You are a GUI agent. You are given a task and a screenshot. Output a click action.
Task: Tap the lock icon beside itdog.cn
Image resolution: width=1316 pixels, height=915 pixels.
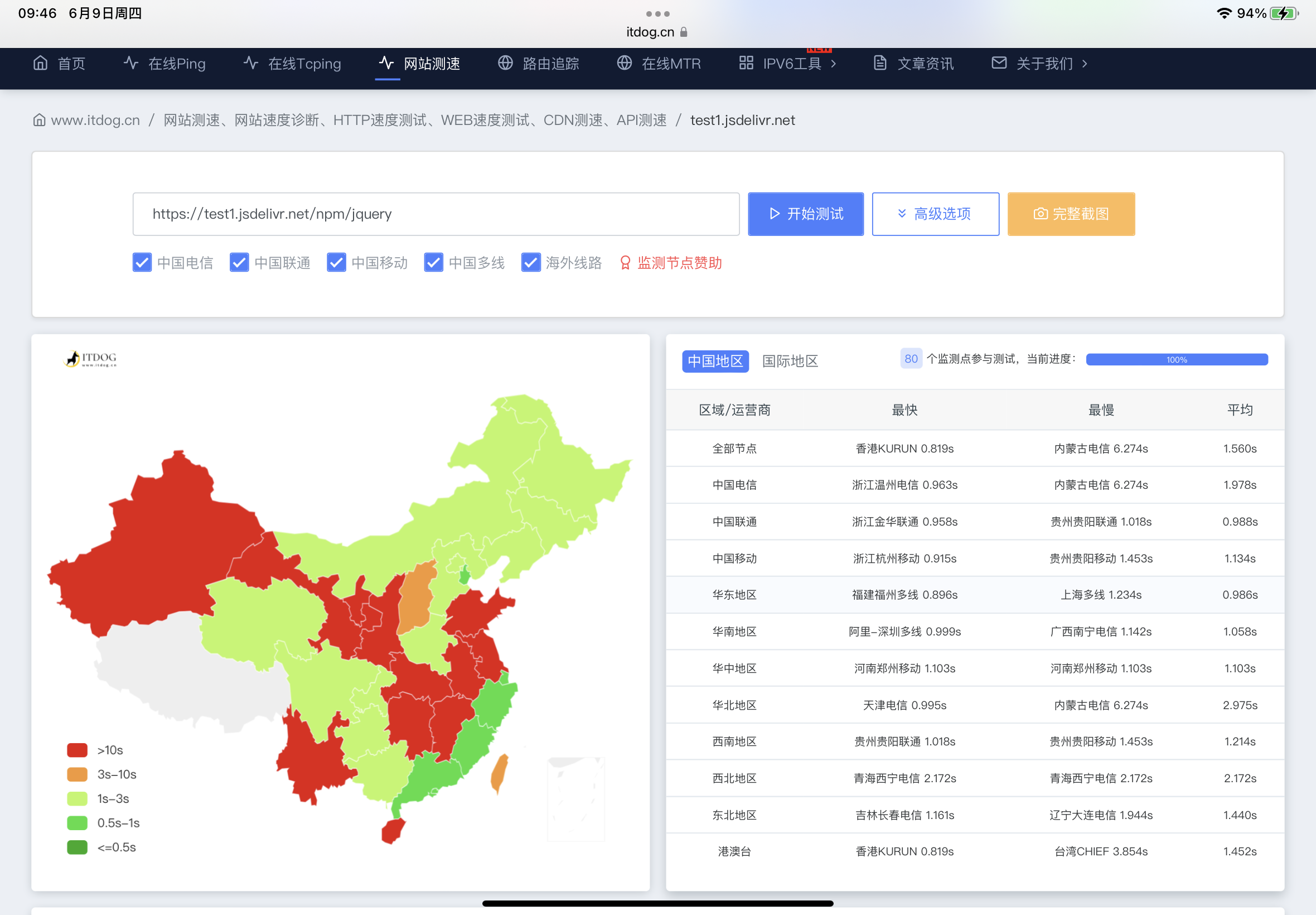pyautogui.click(x=684, y=32)
